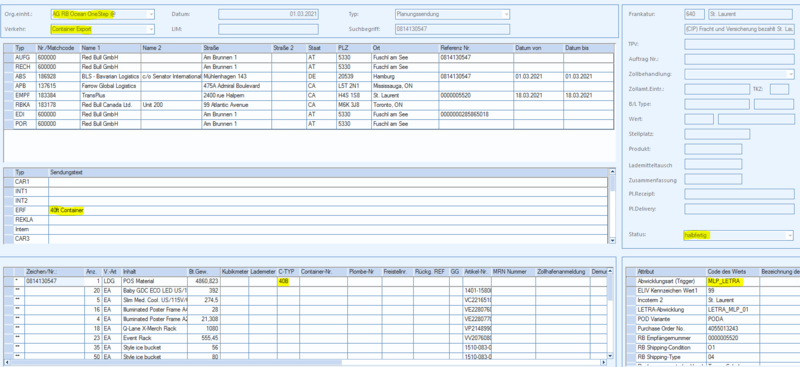Click the PODA value cell
The image size is (800, 367).
(733, 319)
